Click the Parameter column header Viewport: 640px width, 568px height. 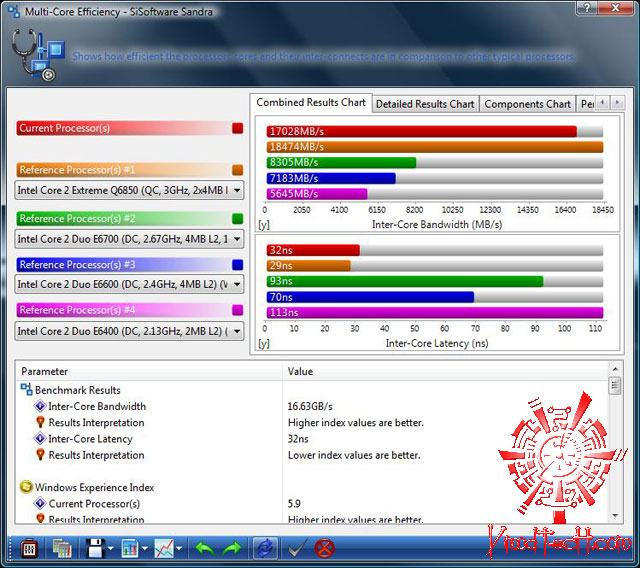(x=149, y=371)
